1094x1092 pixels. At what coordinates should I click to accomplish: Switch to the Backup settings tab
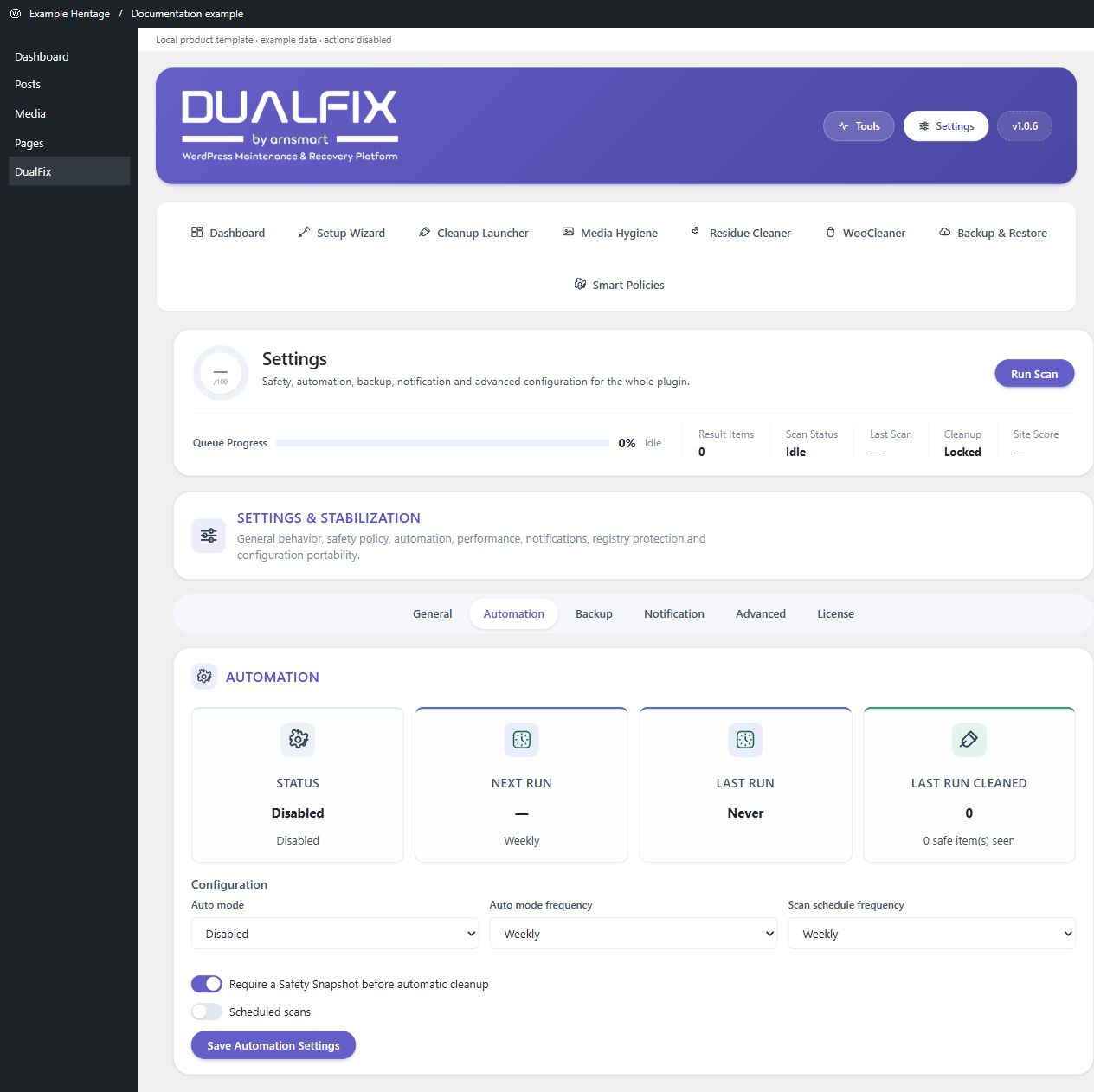594,613
